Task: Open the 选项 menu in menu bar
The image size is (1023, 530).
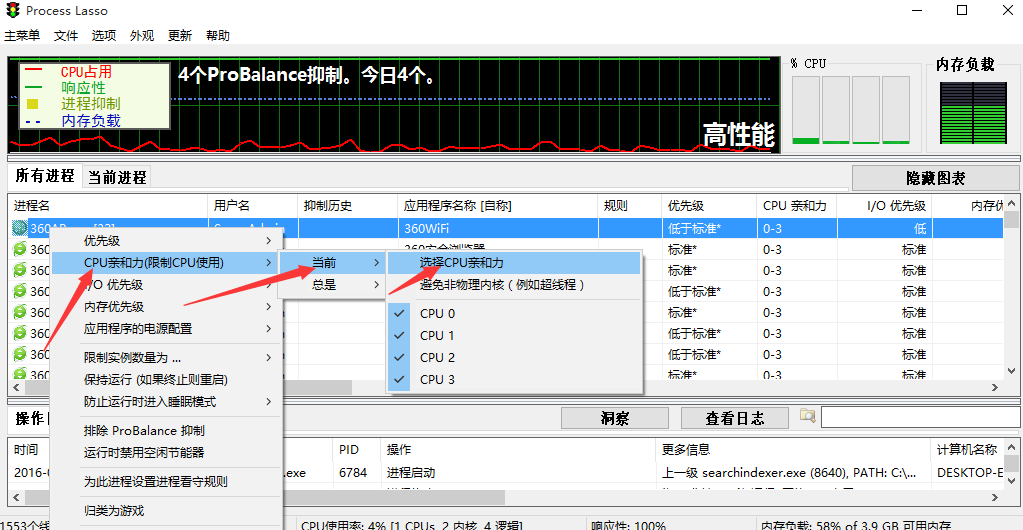Action: pyautogui.click(x=104, y=36)
